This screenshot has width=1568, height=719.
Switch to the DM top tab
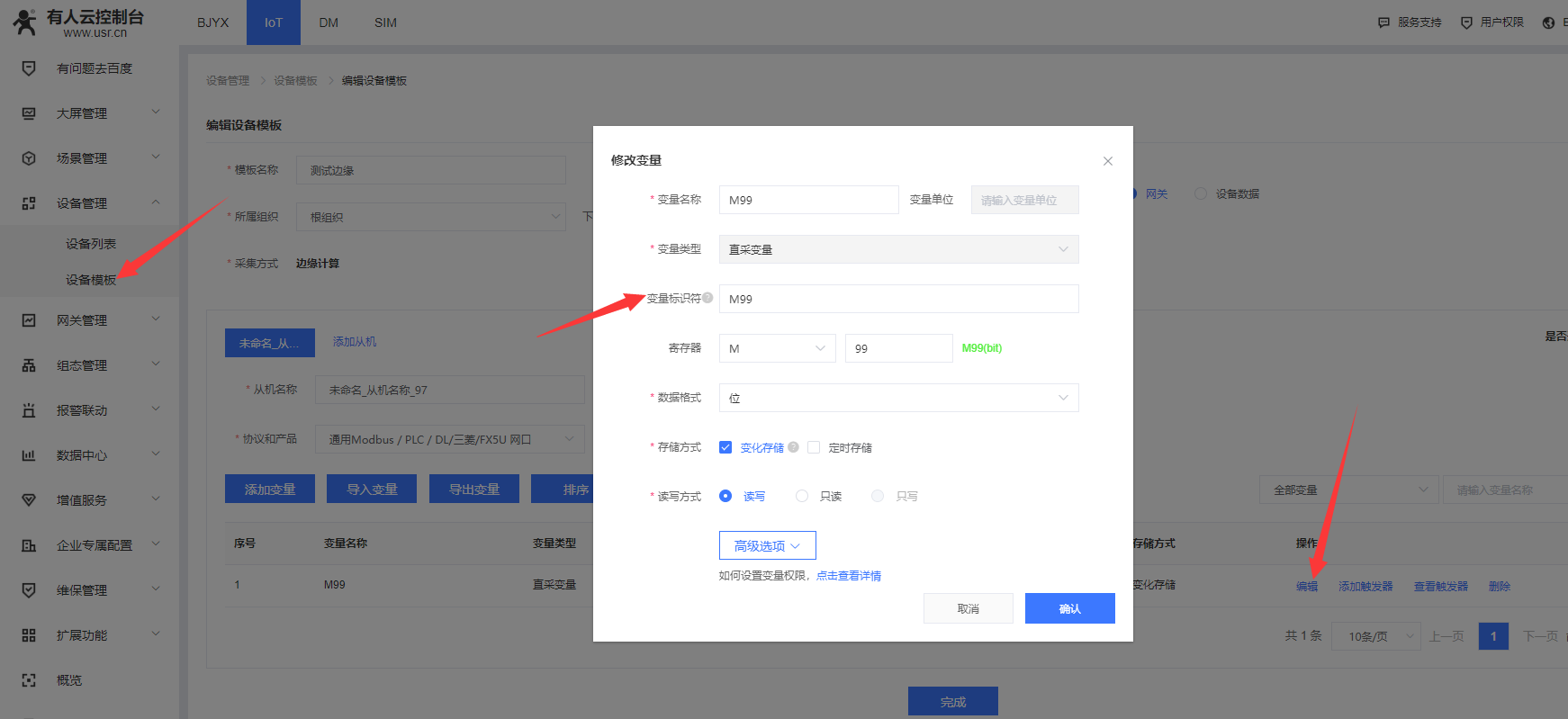click(329, 22)
